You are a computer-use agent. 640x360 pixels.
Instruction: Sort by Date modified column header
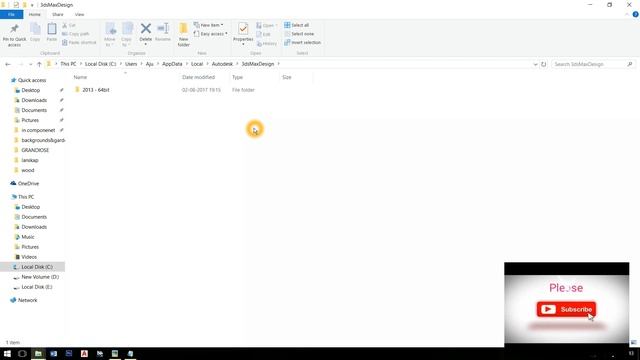pyautogui.click(x=198, y=77)
